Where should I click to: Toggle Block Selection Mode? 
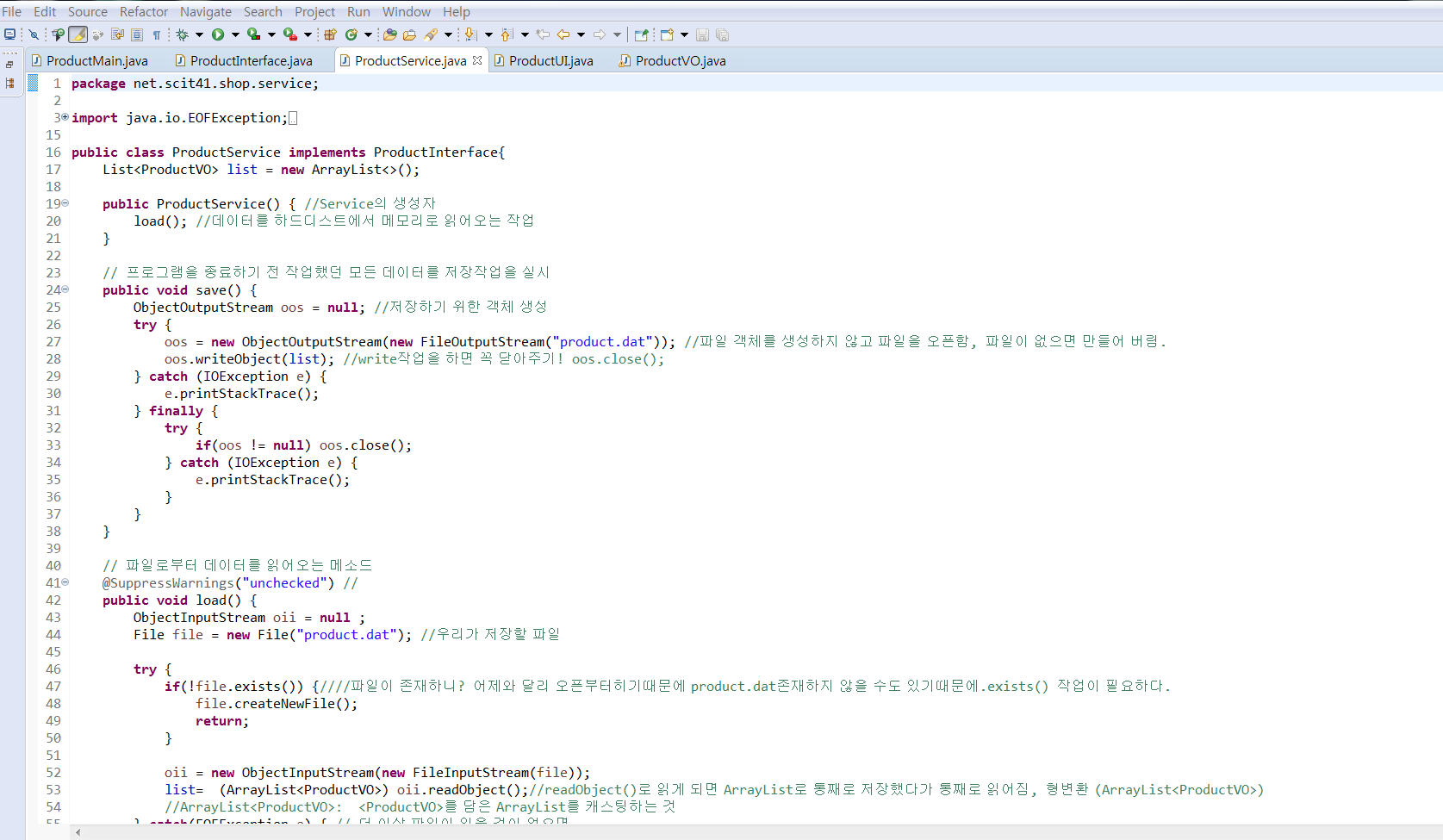coord(137,34)
